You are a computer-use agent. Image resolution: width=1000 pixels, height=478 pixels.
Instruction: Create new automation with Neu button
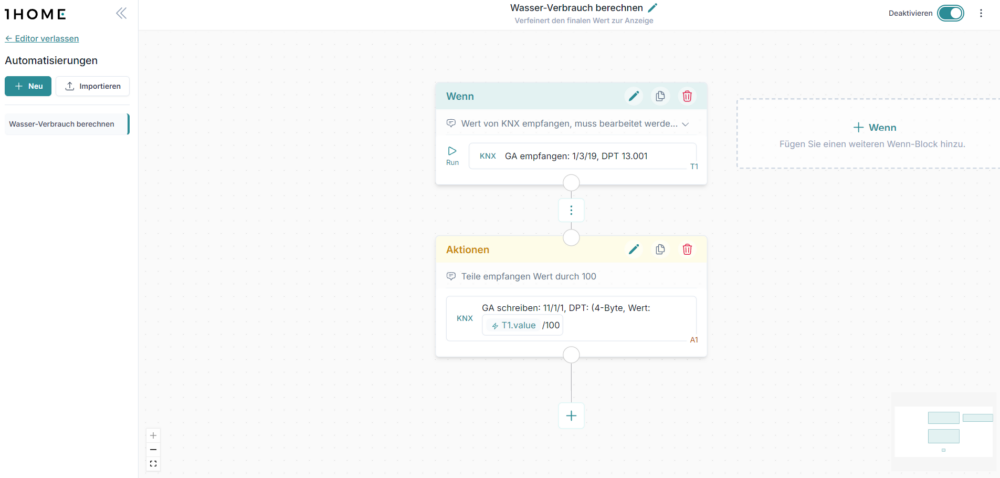pyautogui.click(x=28, y=86)
